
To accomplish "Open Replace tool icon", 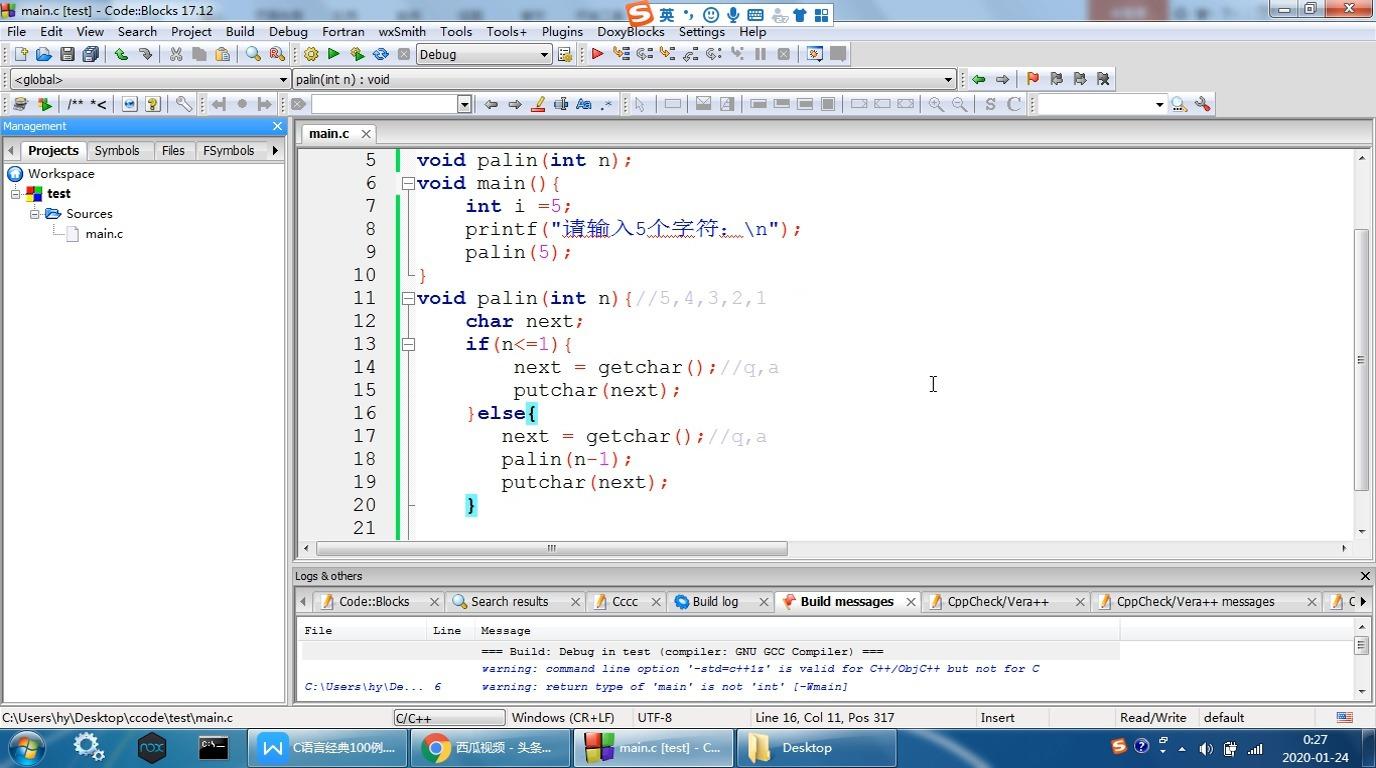I will [277, 54].
